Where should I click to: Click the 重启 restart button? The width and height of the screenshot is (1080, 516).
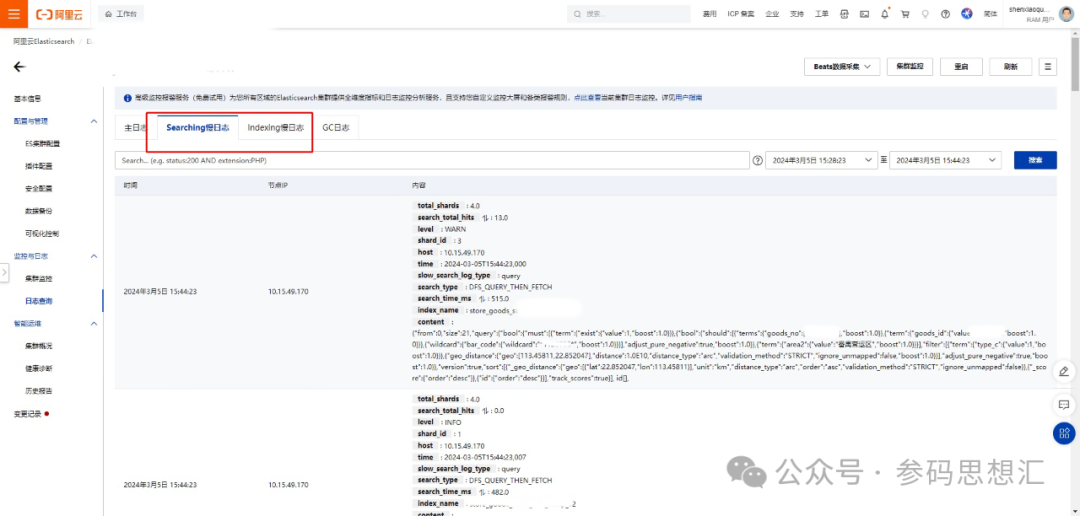[962, 67]
